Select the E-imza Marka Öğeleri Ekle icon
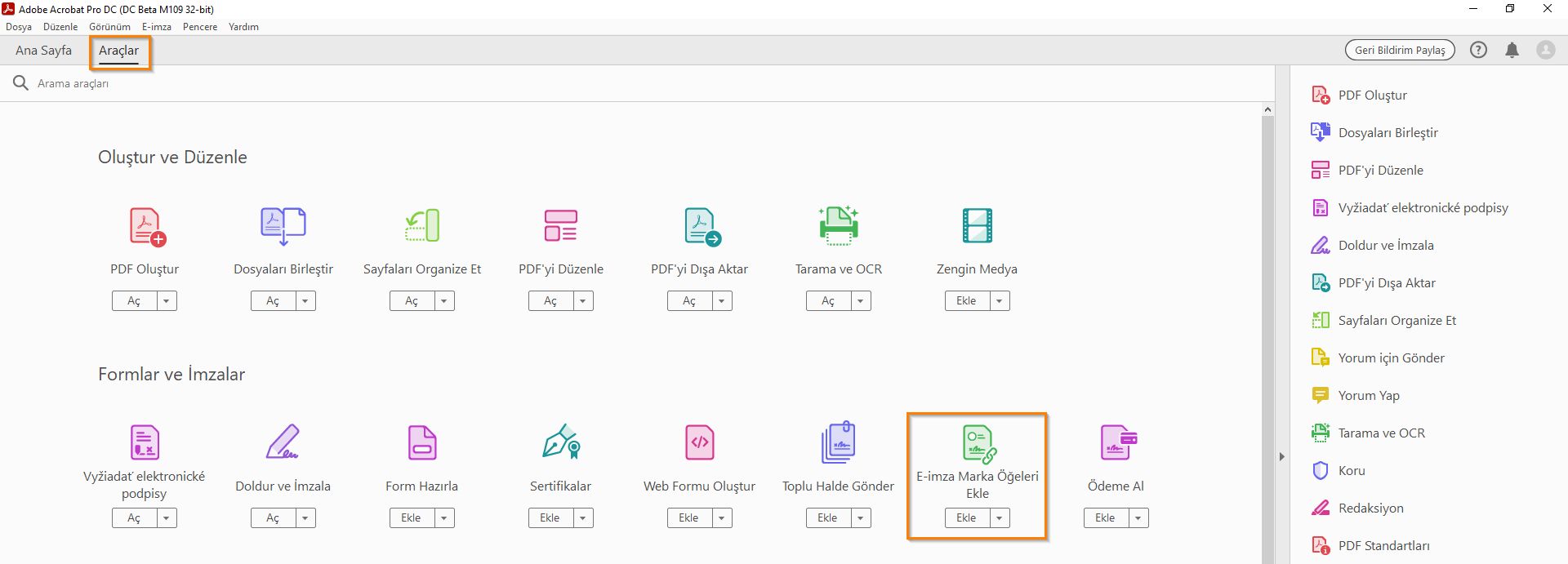Viewport: 1568px width, 564px height. [978, 444]
